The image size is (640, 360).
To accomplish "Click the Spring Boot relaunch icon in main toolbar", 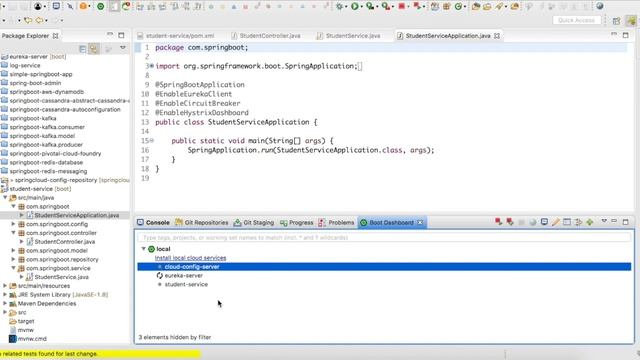I will pos(417,6).
